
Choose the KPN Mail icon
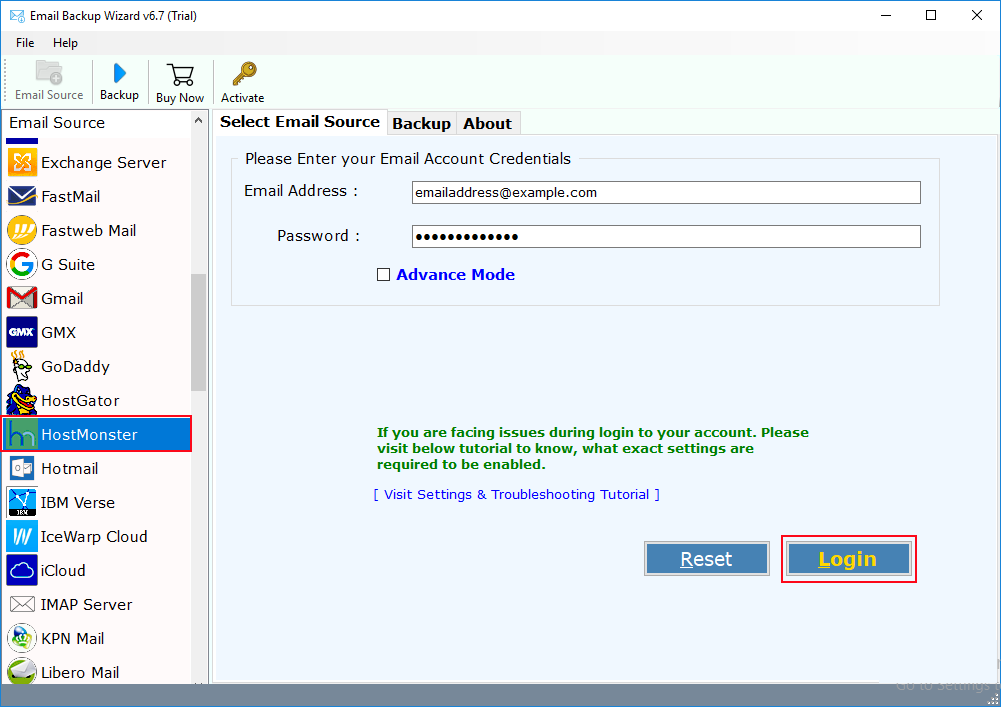click(22, 638)
